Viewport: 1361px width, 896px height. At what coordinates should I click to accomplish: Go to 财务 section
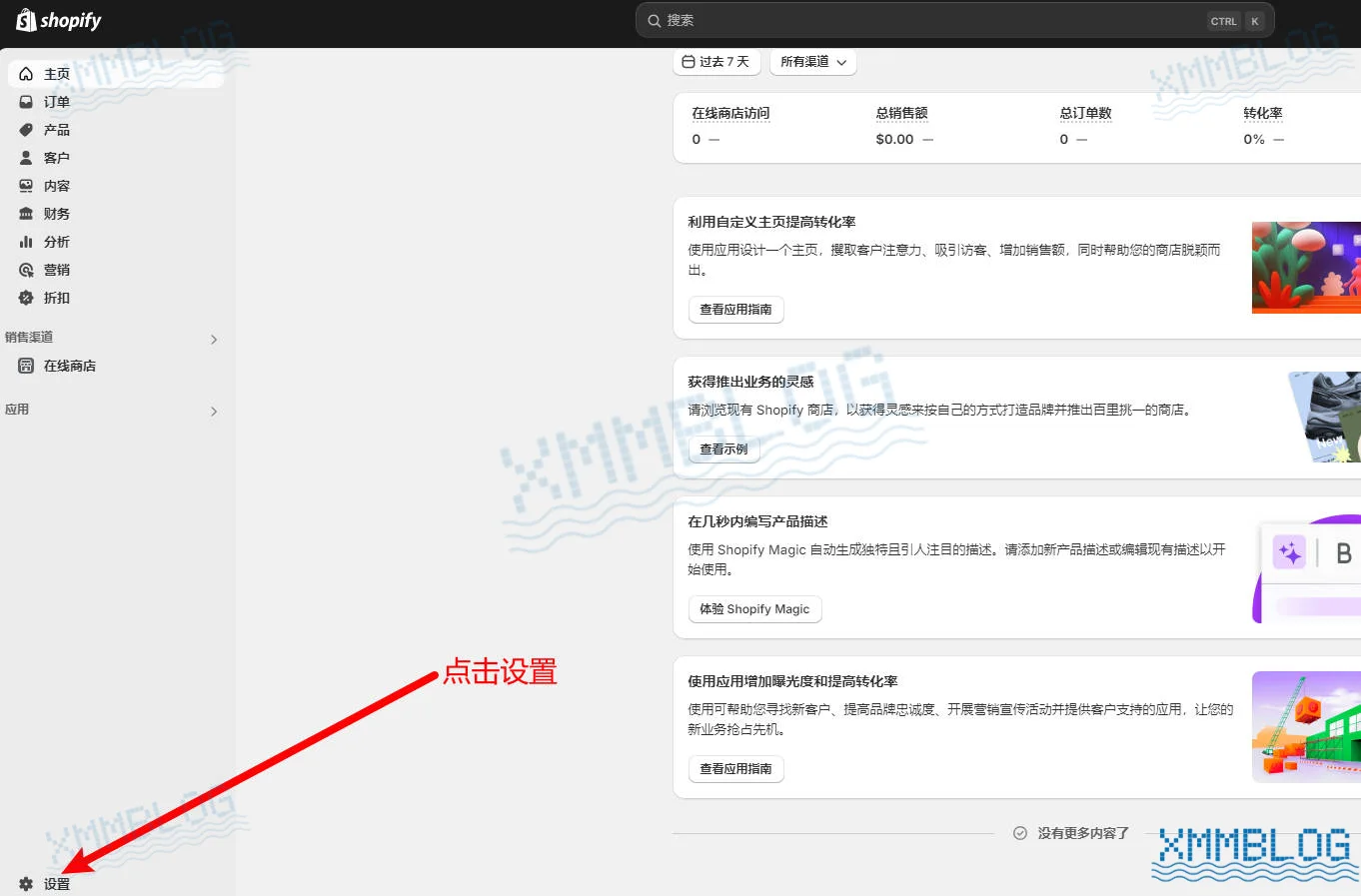pyautogui.click(x=116, y=214)
